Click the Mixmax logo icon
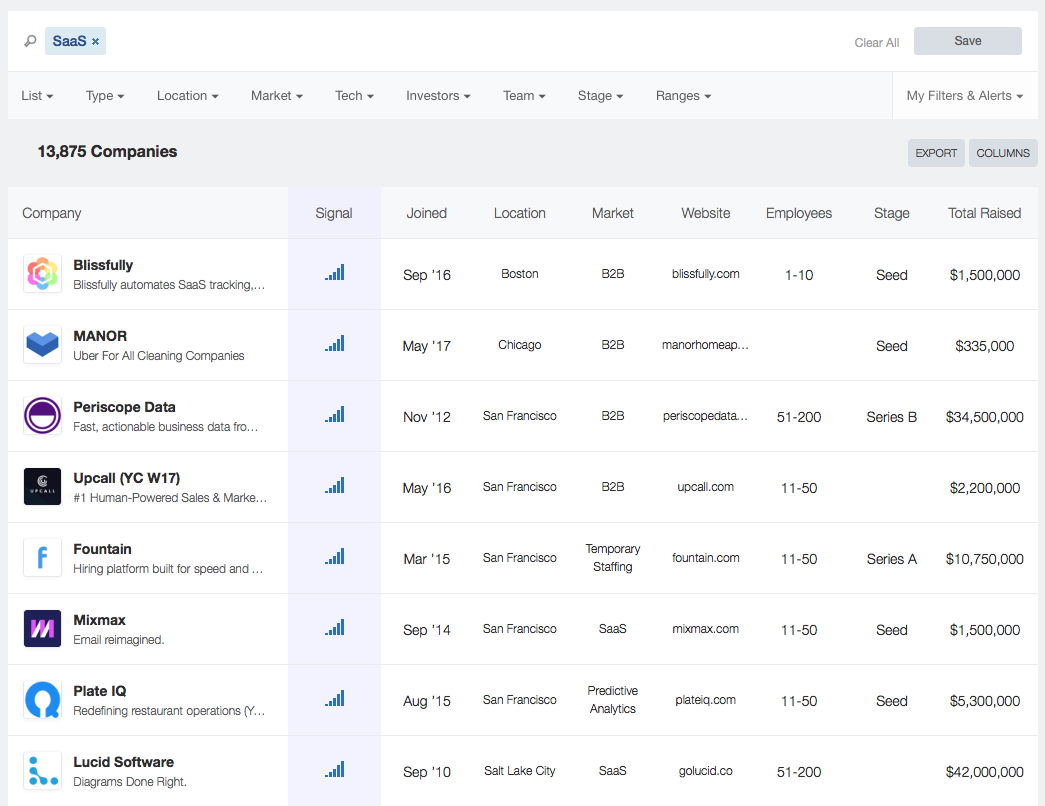 point(42,629)
